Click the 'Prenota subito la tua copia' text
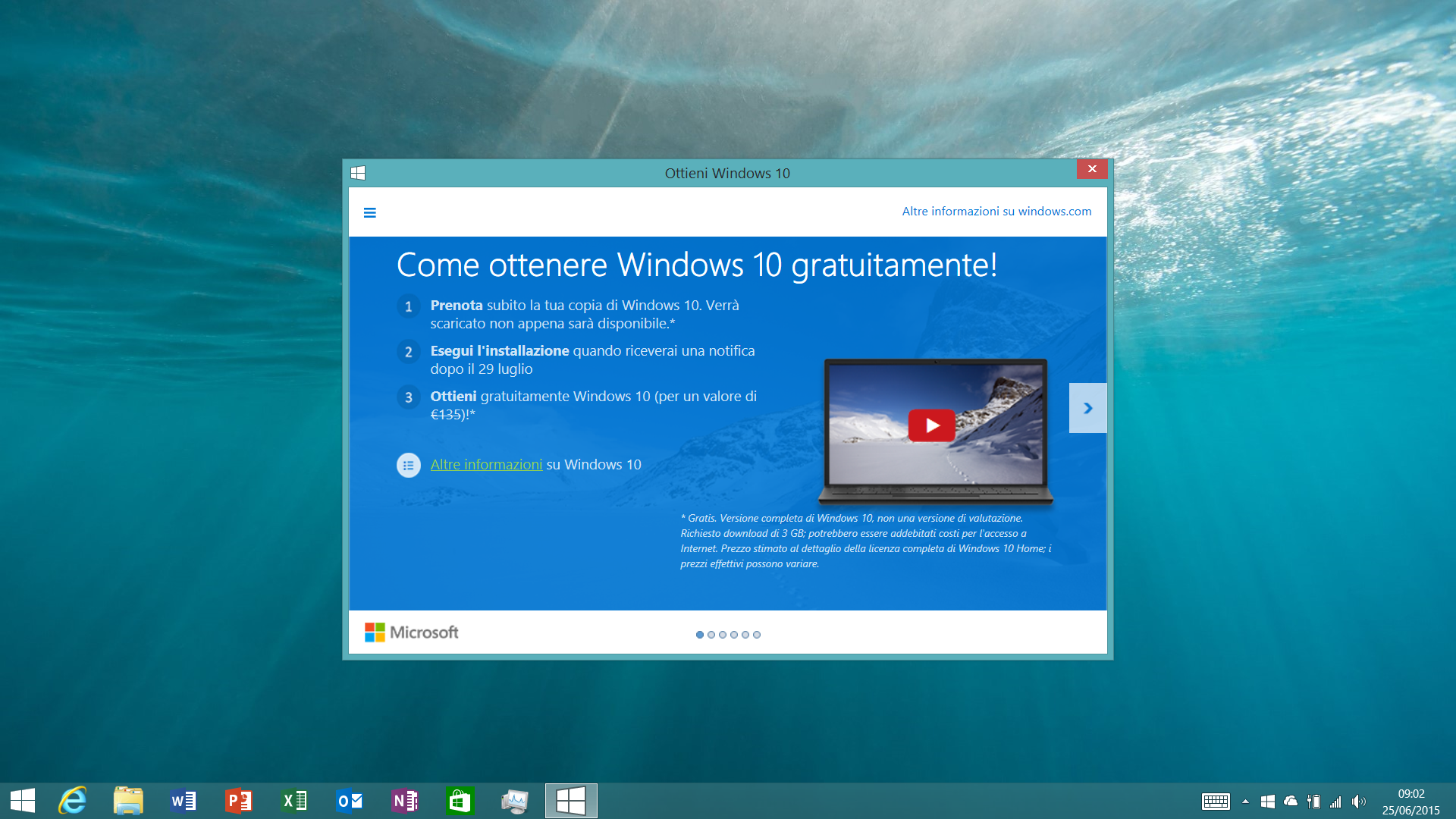Image resolution: width=1456 pixels, height=819 pixels. [x=585, y=314]
